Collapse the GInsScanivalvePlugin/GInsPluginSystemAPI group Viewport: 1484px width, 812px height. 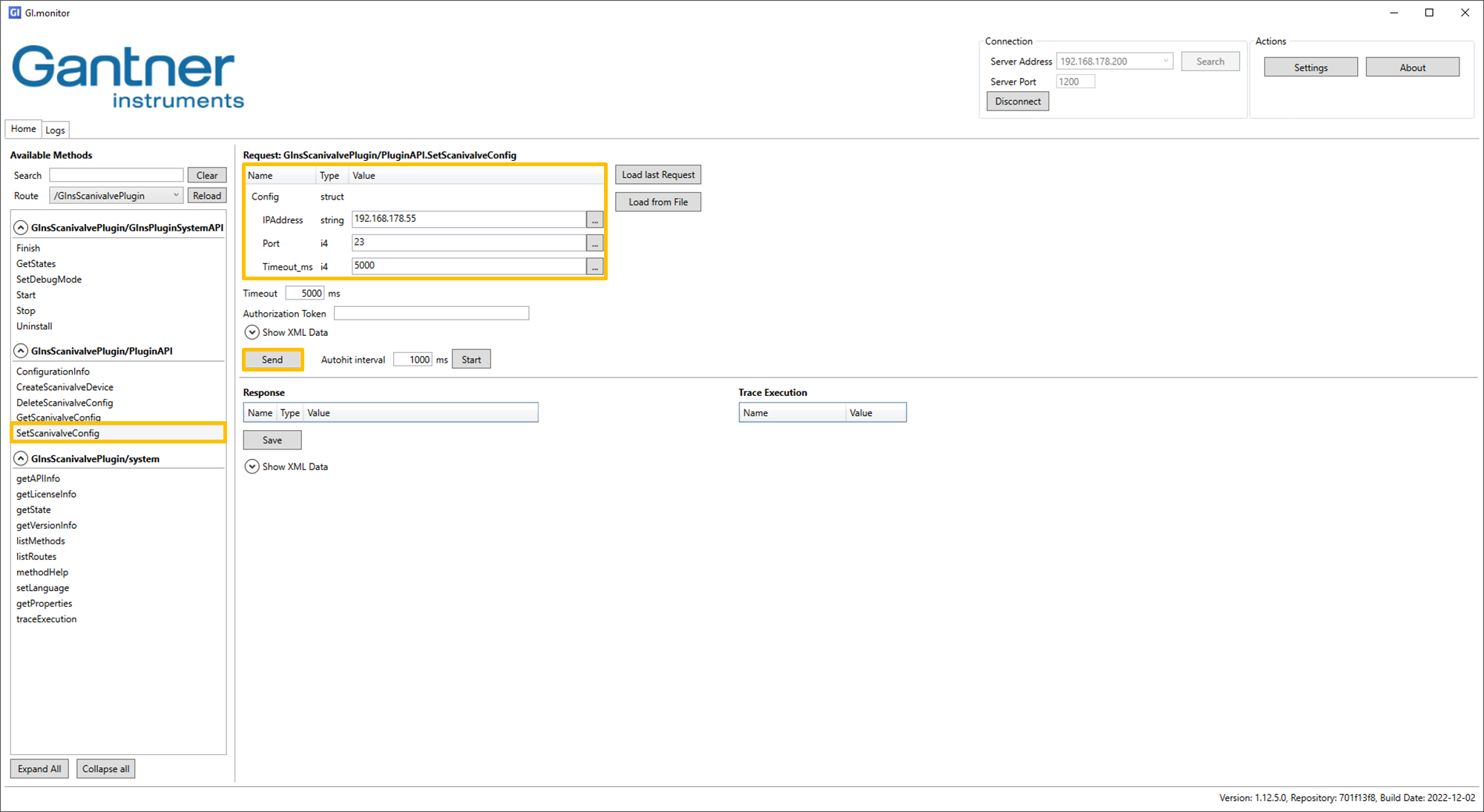pyautogui.click(x=20, y=228)
